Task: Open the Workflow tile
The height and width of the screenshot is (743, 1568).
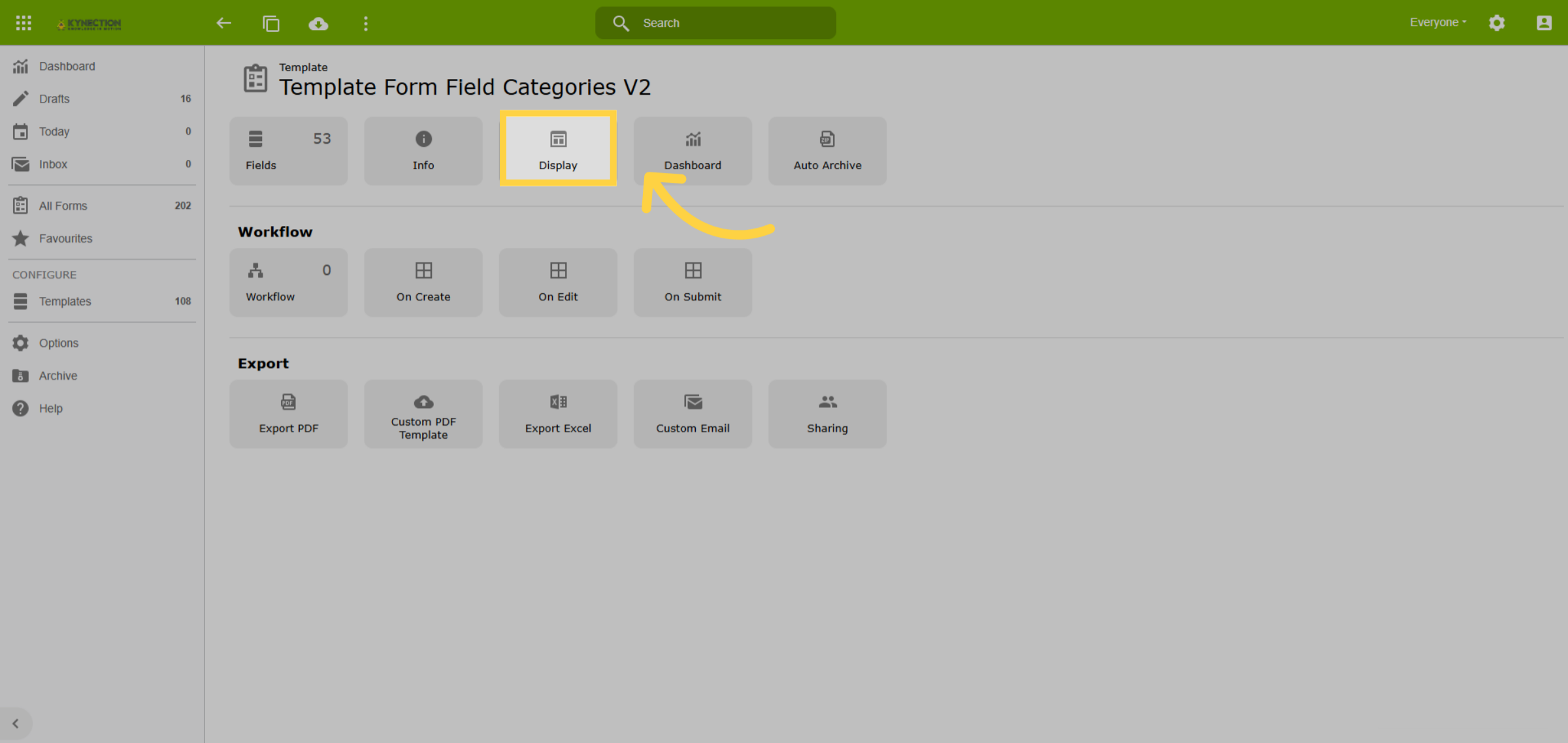Action: (x=288, y=282)
